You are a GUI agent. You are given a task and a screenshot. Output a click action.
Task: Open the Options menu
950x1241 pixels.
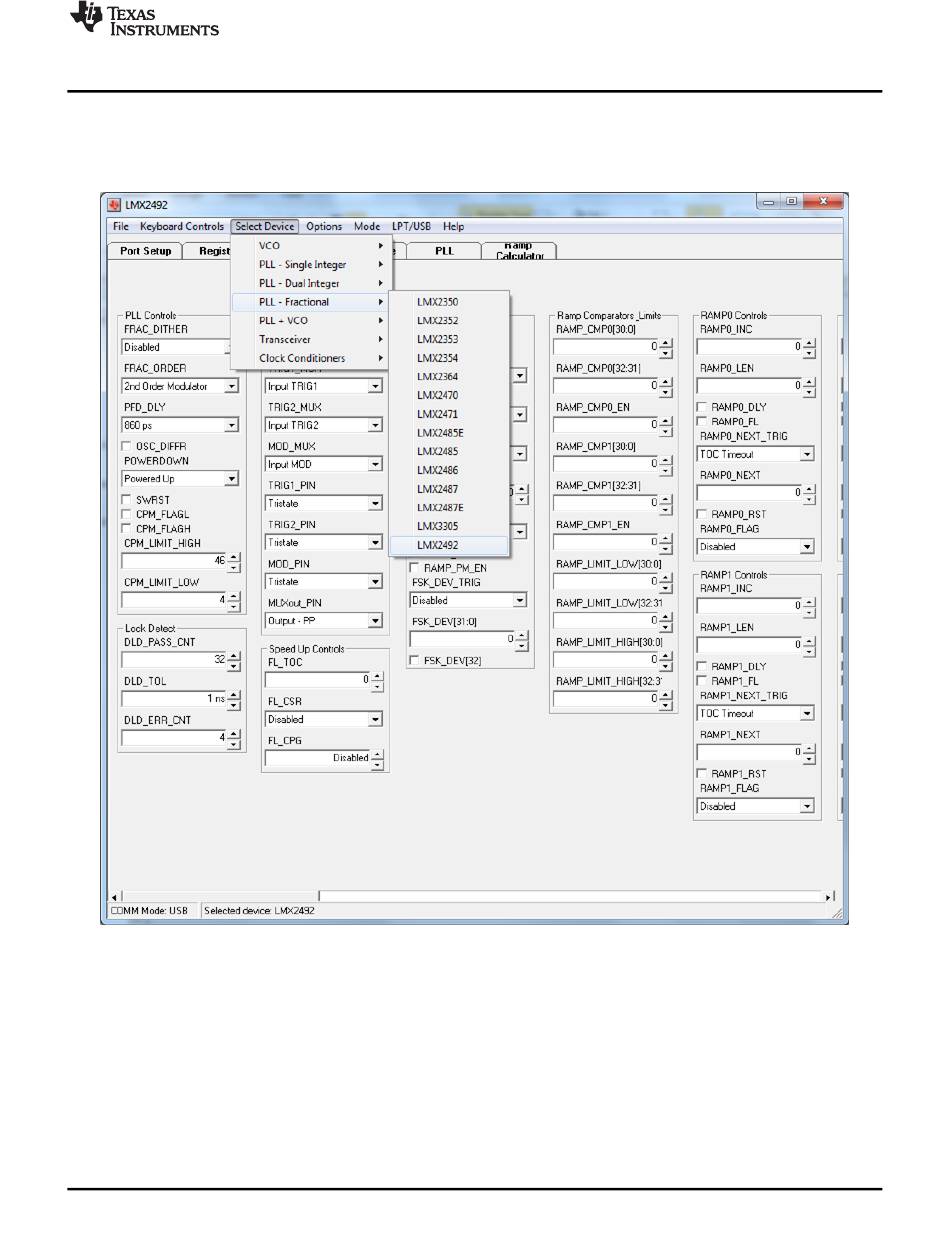point(324,227)
